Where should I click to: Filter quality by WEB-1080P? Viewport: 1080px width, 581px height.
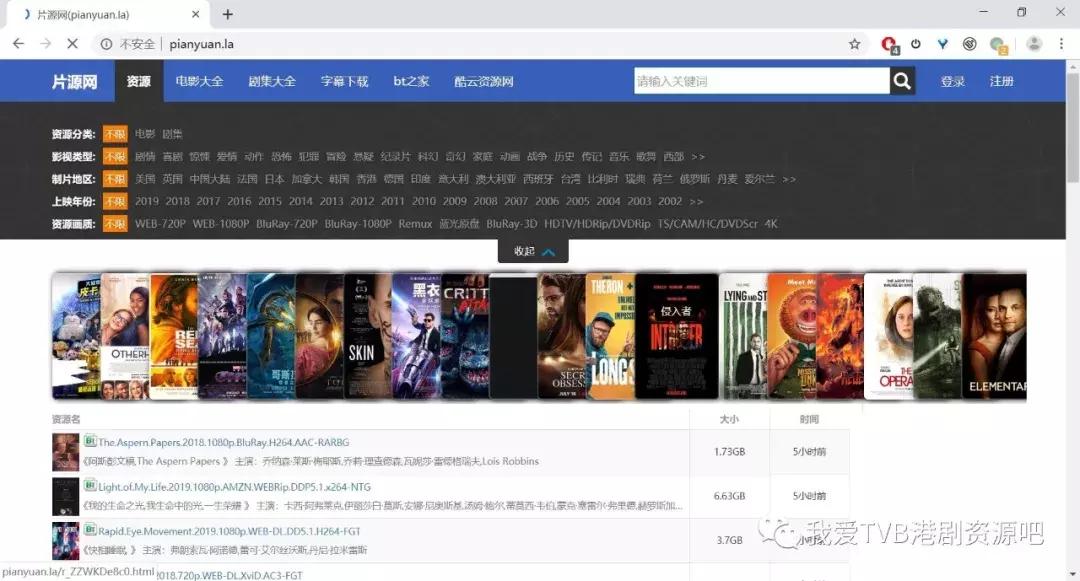point(220,224)
